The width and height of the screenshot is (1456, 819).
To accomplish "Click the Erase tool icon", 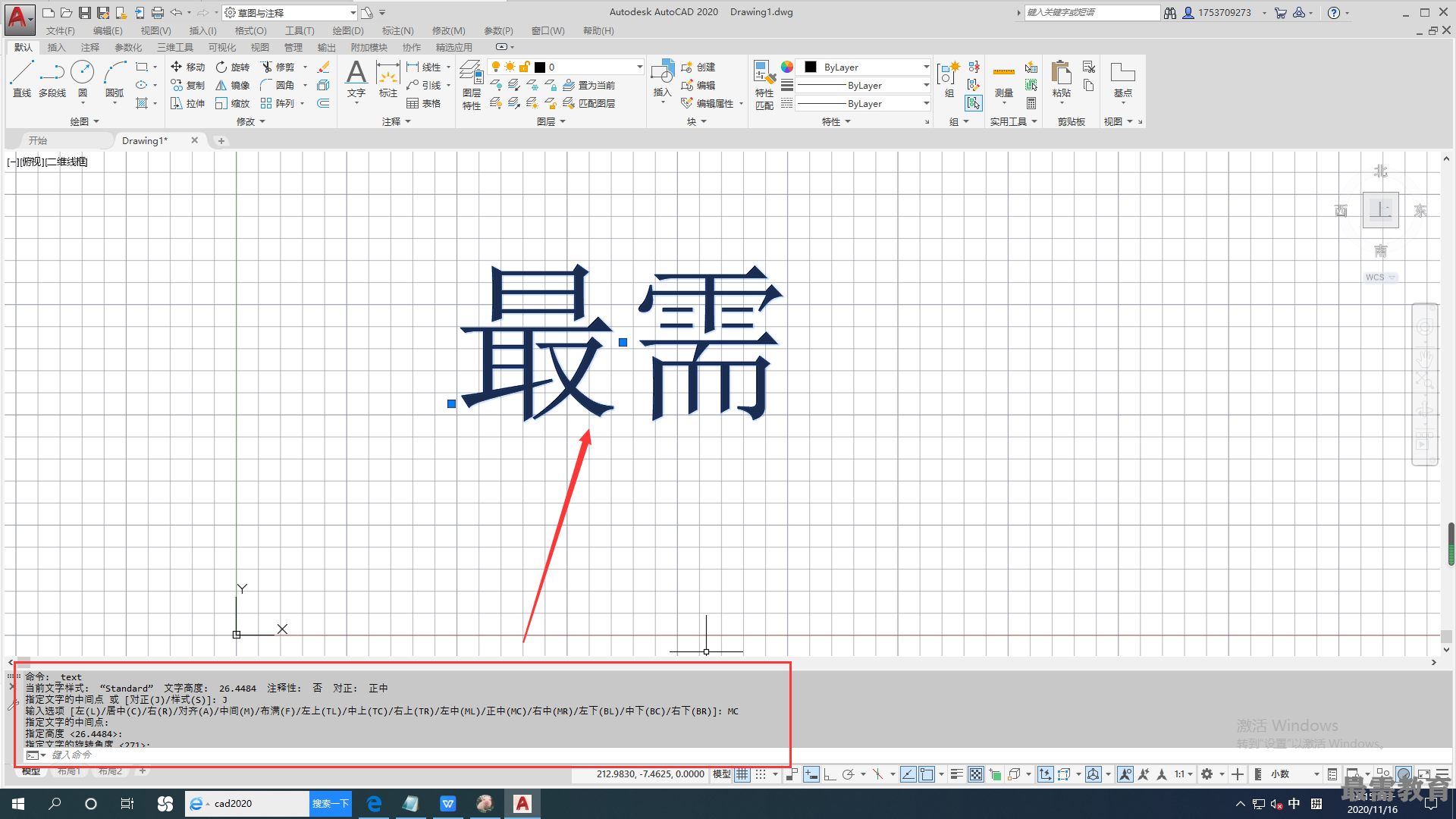I will (324, 67).
